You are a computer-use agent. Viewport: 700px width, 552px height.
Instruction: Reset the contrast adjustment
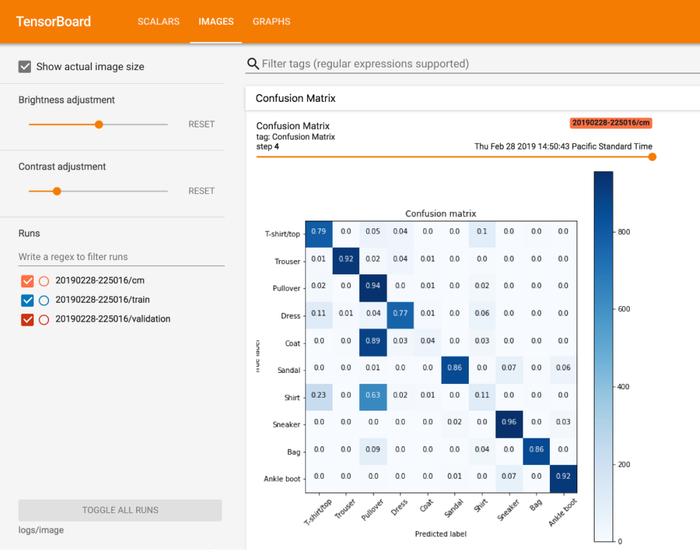click(x=201, y=191)
